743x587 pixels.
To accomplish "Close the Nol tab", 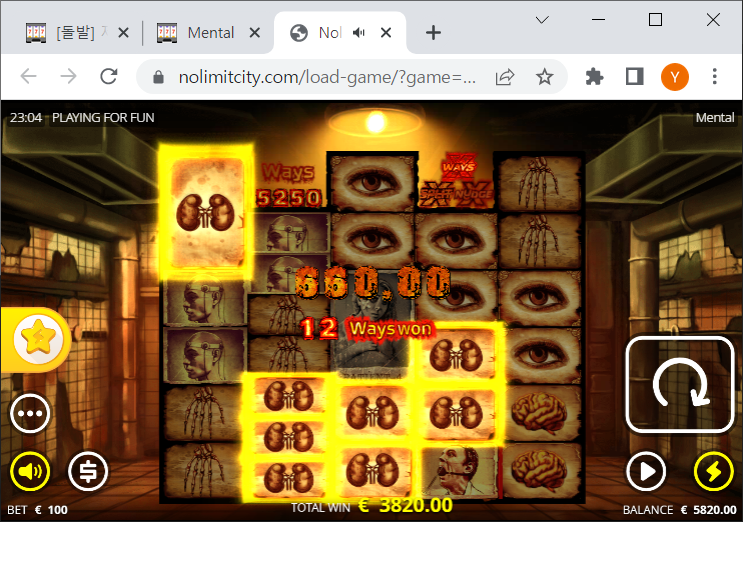I will (x=386, y=33).
